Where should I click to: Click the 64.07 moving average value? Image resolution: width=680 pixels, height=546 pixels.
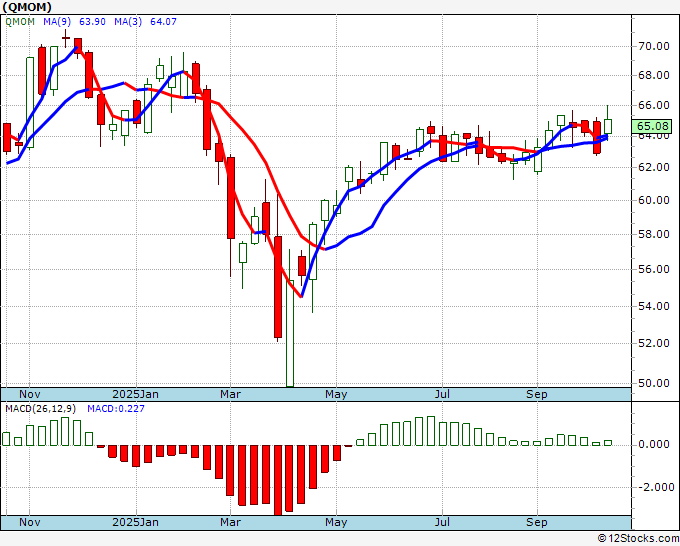(163, 22)
